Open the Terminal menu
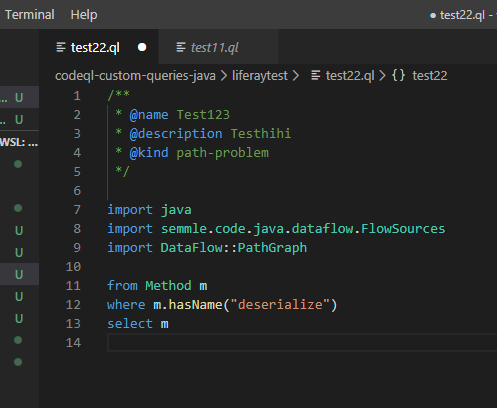This screenshot has width=497, height=408. 29,15
